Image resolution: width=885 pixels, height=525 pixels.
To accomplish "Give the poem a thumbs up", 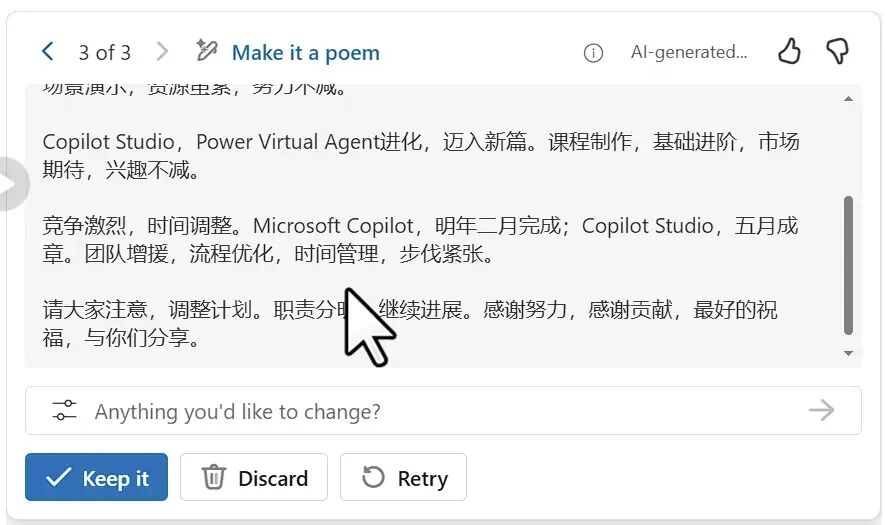I will [790, 52].
